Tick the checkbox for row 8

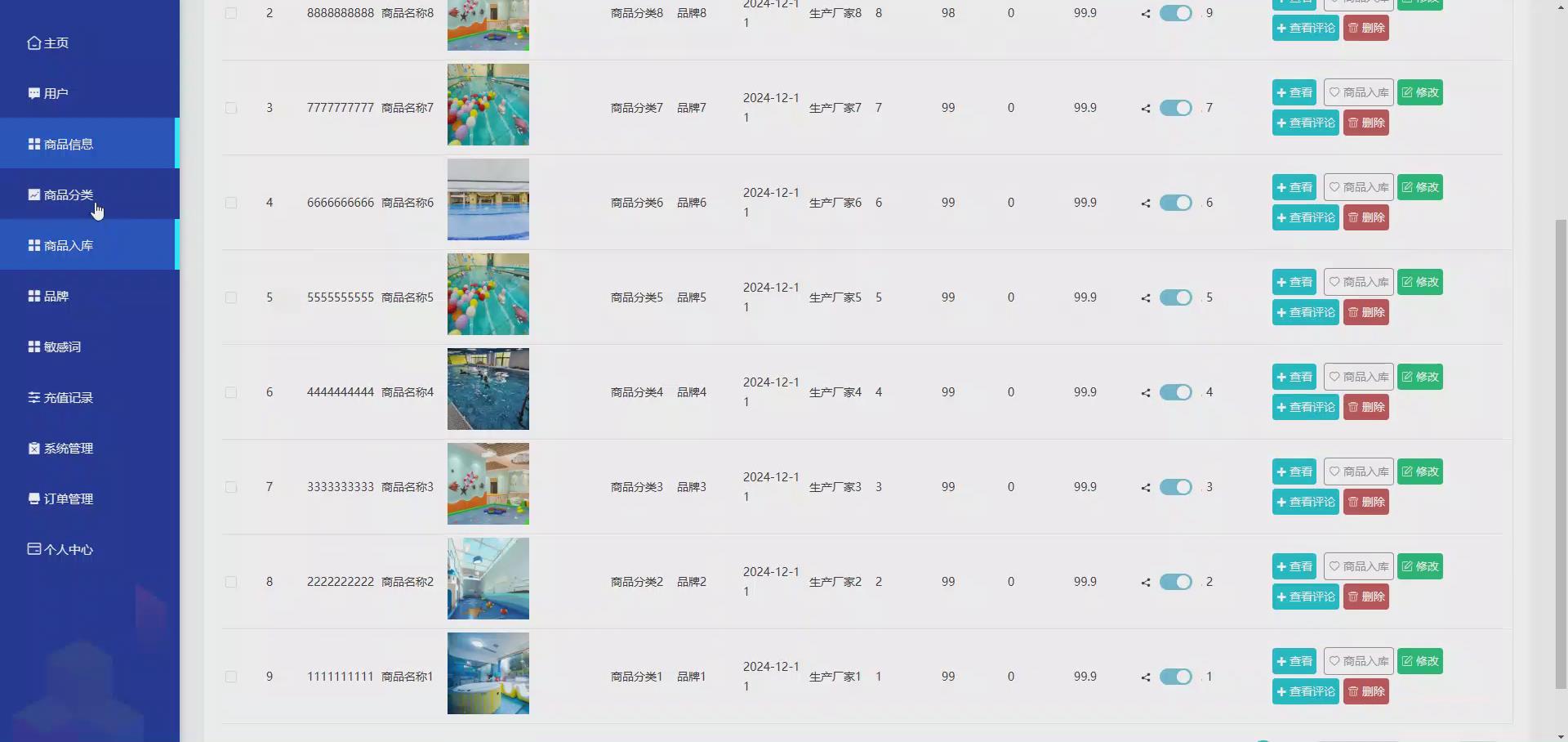pos(231,582)
